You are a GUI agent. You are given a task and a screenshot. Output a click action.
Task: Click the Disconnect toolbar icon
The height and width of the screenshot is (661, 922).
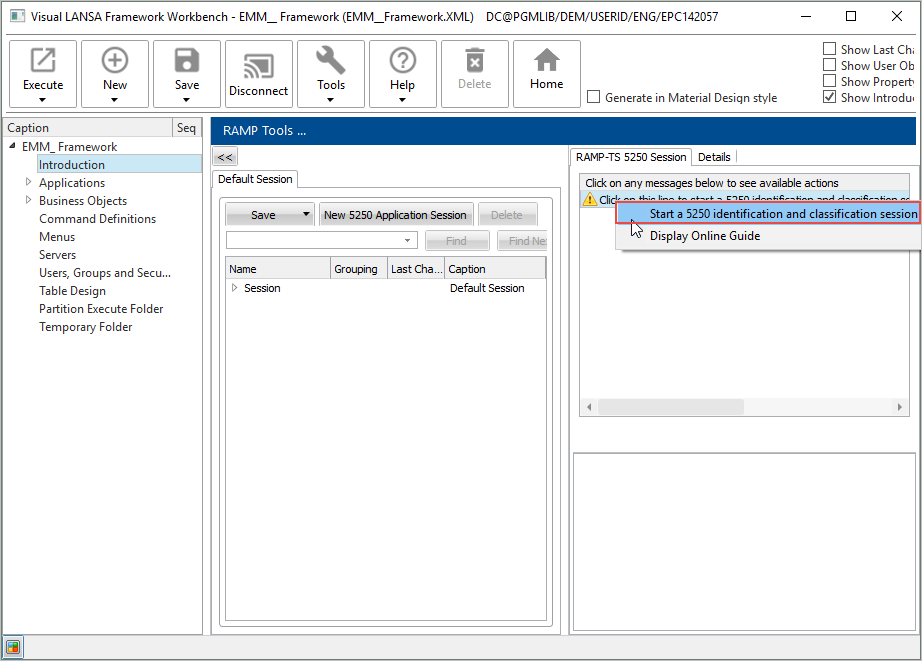pyautogui.click(x=258, y=65)
